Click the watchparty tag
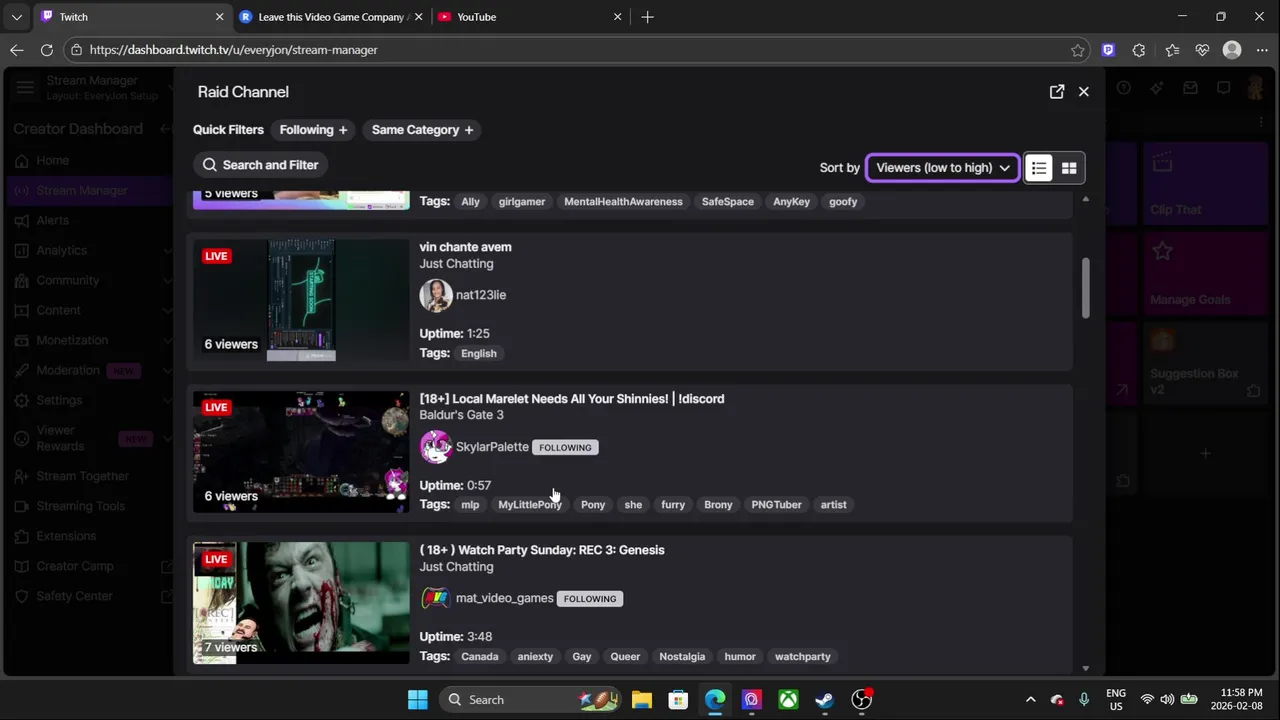1280x720 pixels. [x=803, y=657]
